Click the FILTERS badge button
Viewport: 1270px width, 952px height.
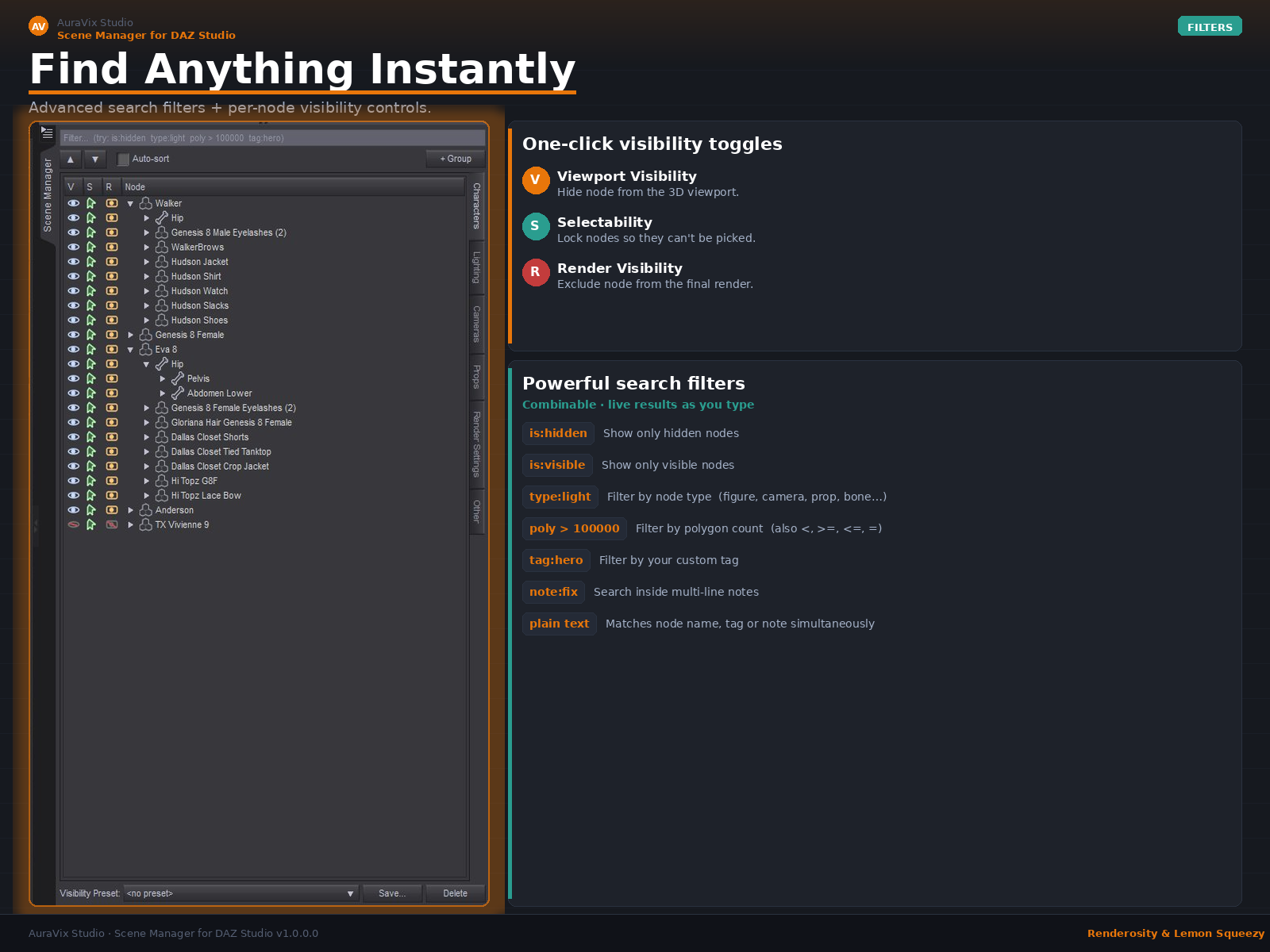tap(1210, 27)
